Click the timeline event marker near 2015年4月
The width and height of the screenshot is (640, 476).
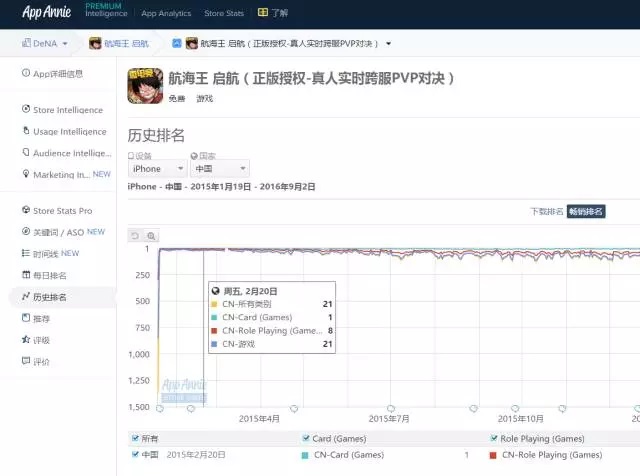pos(294,408)
